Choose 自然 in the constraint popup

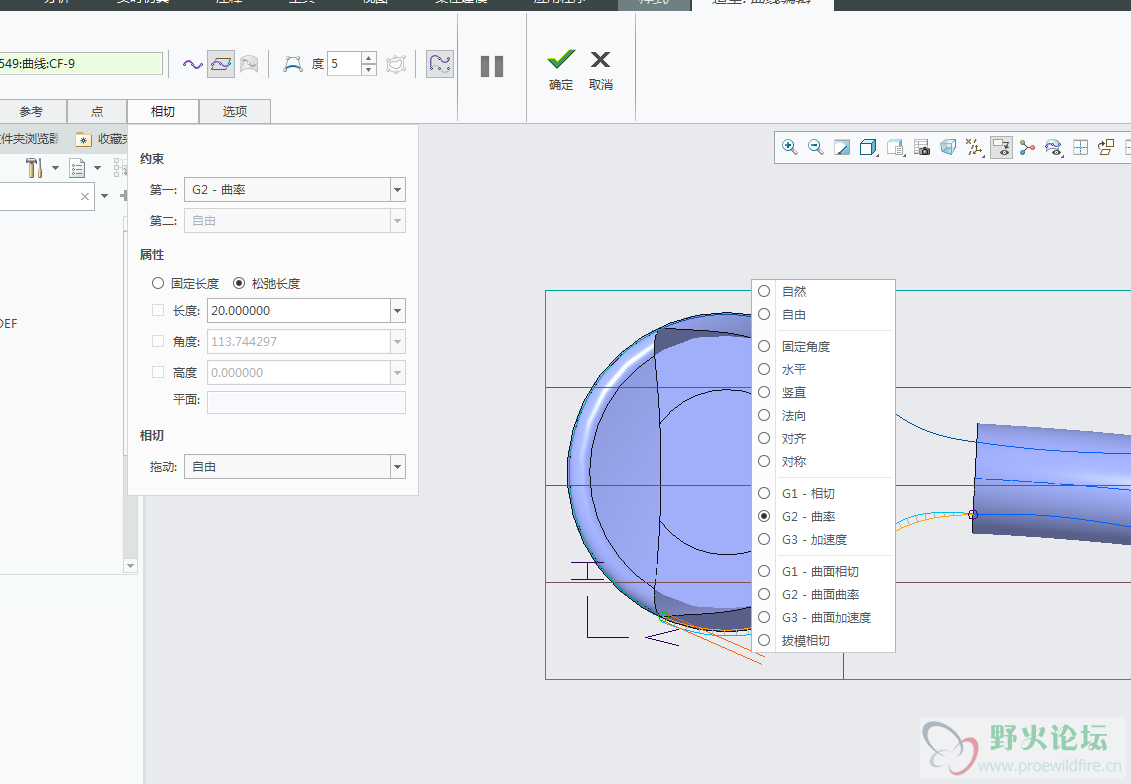point(823,291)
